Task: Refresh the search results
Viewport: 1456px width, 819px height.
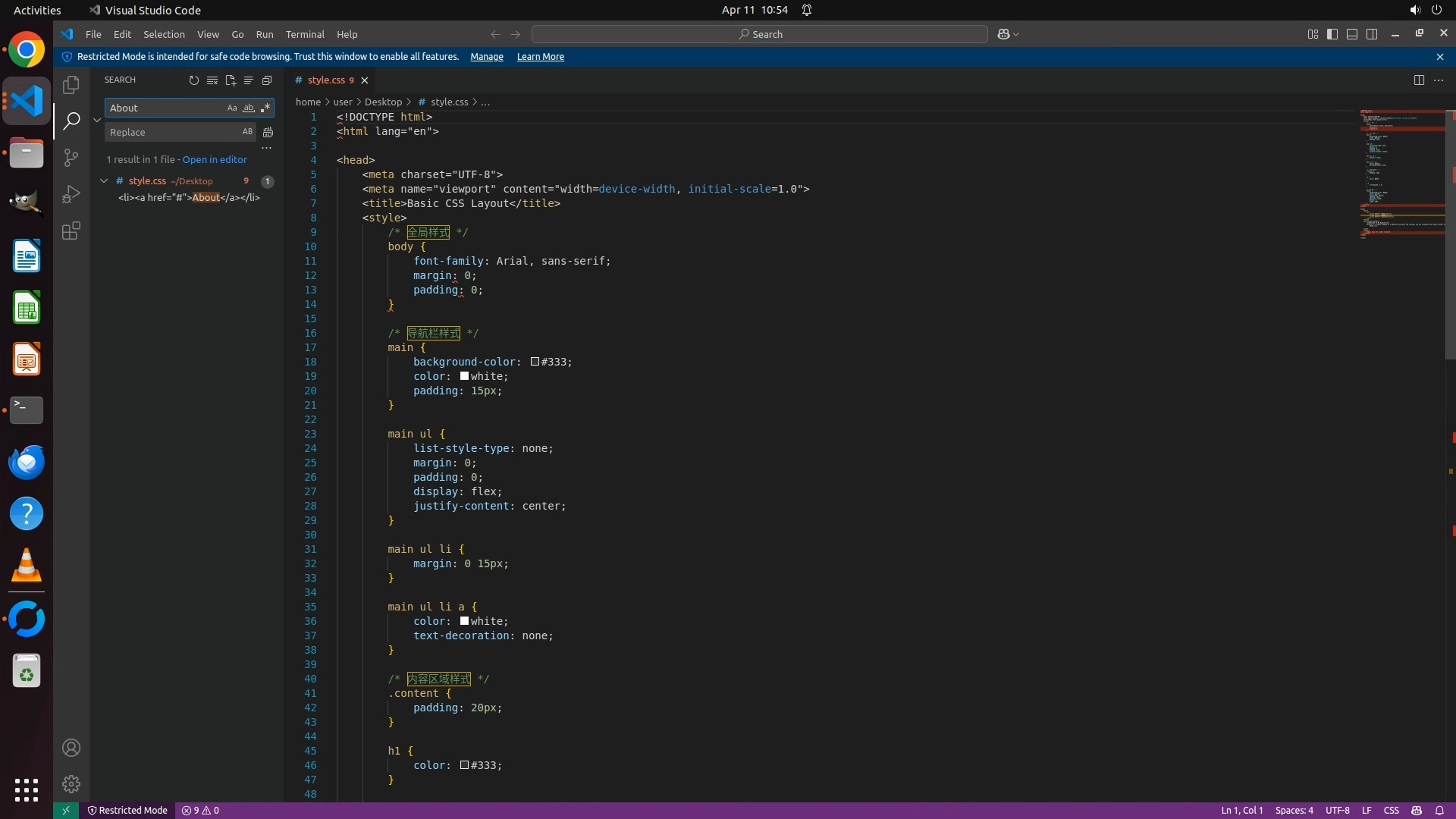Action: [x=194, y=80]
